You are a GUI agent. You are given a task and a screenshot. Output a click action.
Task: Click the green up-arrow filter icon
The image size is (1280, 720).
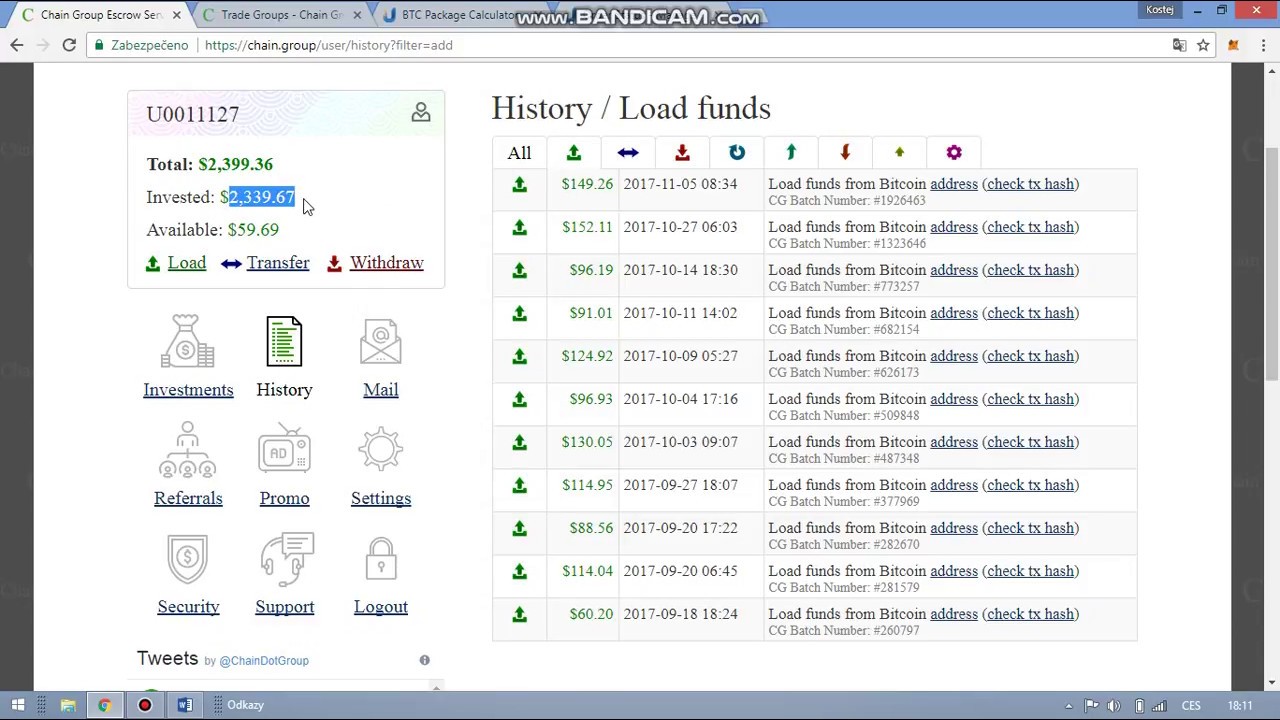791,152
